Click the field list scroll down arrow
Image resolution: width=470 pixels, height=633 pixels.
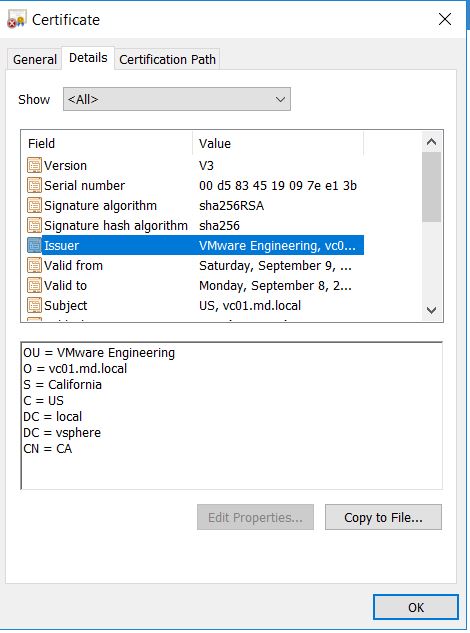click(431, 310)
